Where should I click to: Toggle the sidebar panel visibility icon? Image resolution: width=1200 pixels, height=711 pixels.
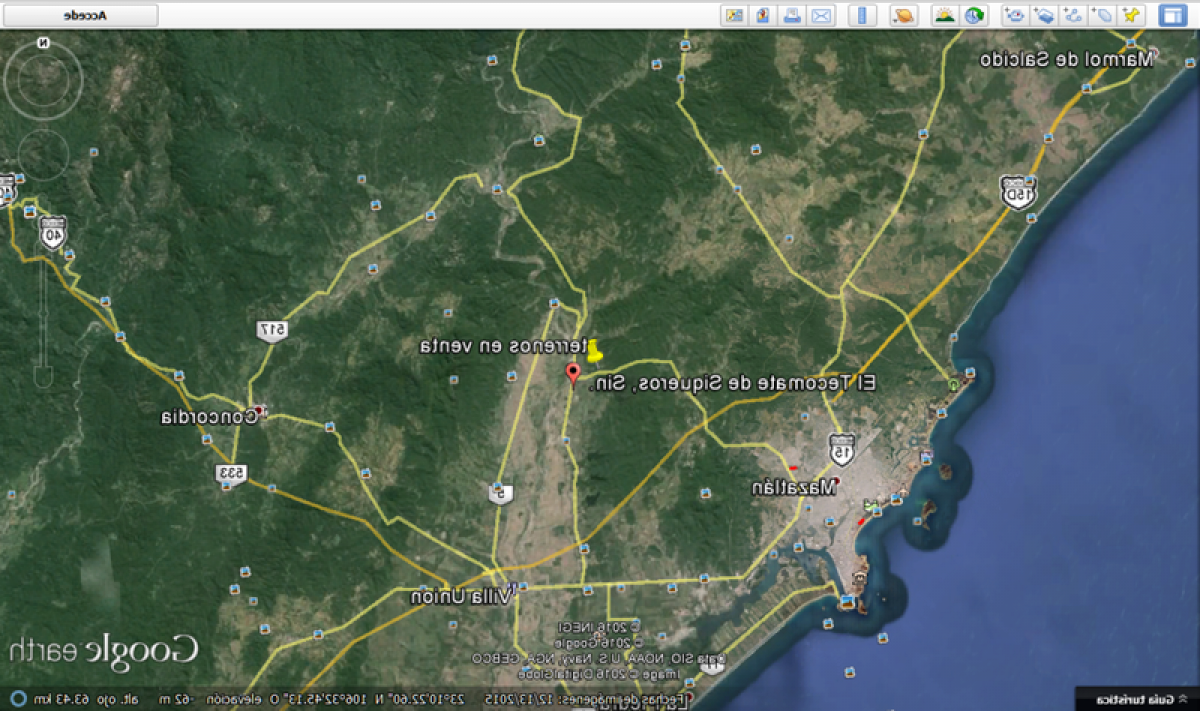point(1174,15)
